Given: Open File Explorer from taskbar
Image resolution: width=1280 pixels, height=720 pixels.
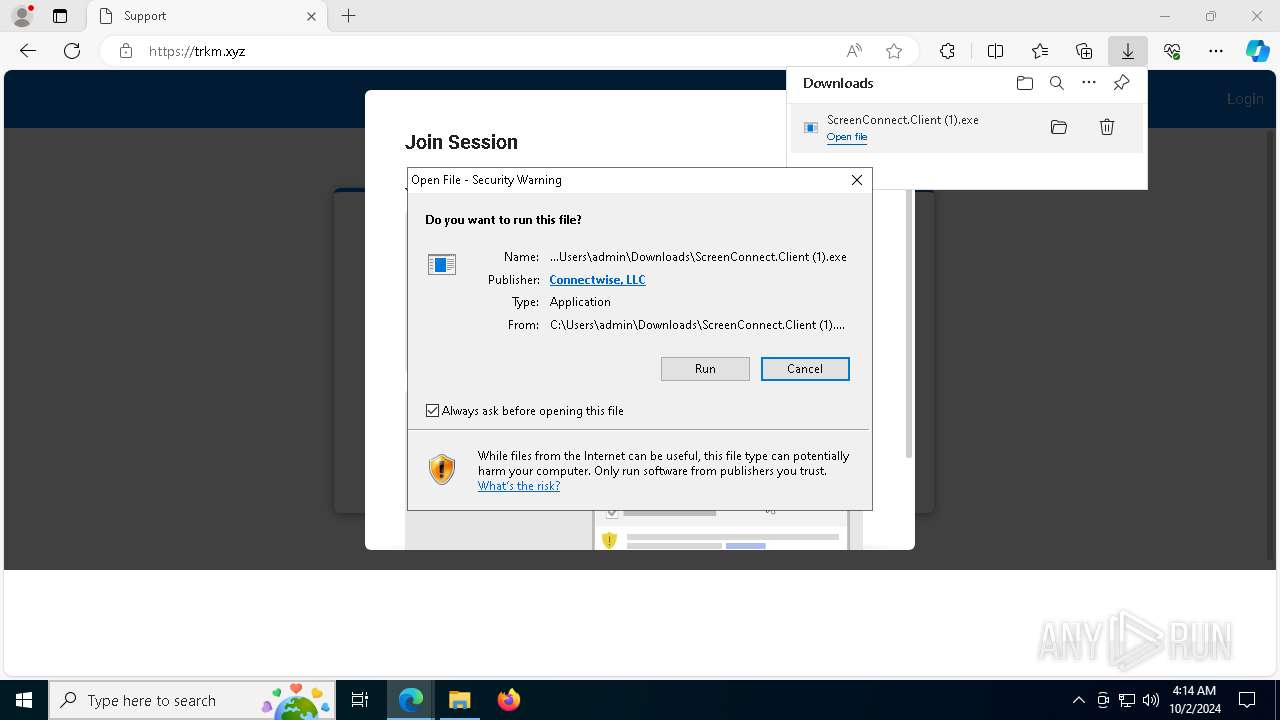Looking at the screenshot, I should [460, 700].
